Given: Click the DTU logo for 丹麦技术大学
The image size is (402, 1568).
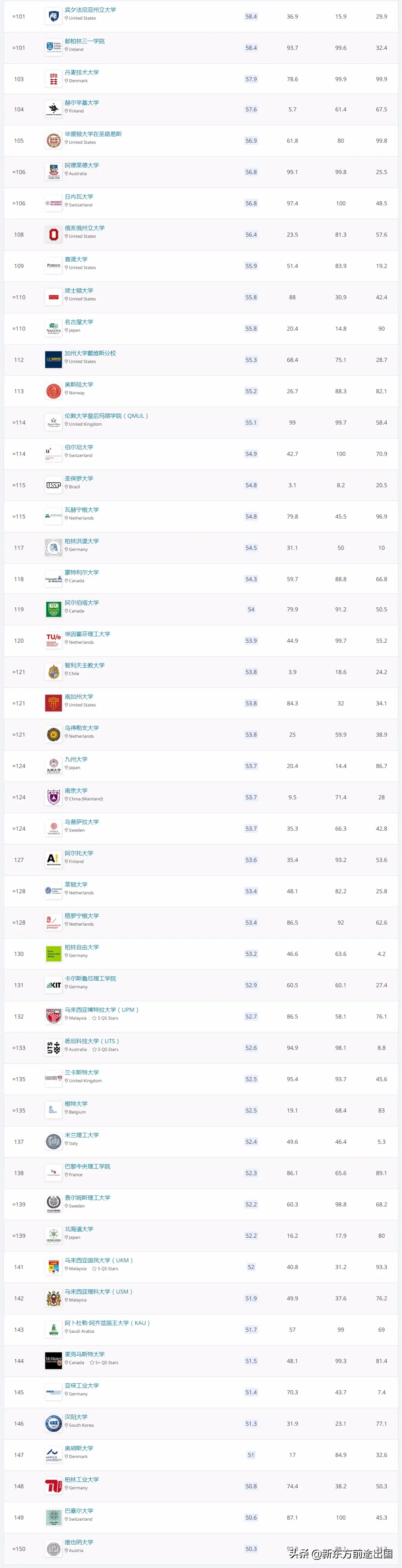Looking at the screenshot, I should pyautogui.click(x=54, y=79).
